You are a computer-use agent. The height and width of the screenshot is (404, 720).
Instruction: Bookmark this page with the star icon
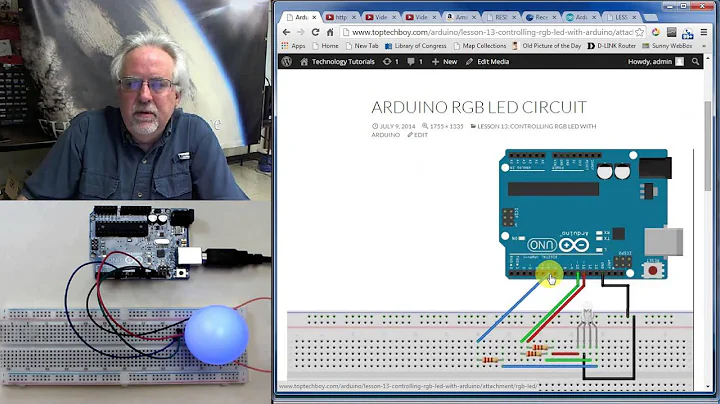pyautogui.click(x=639, y=32)
